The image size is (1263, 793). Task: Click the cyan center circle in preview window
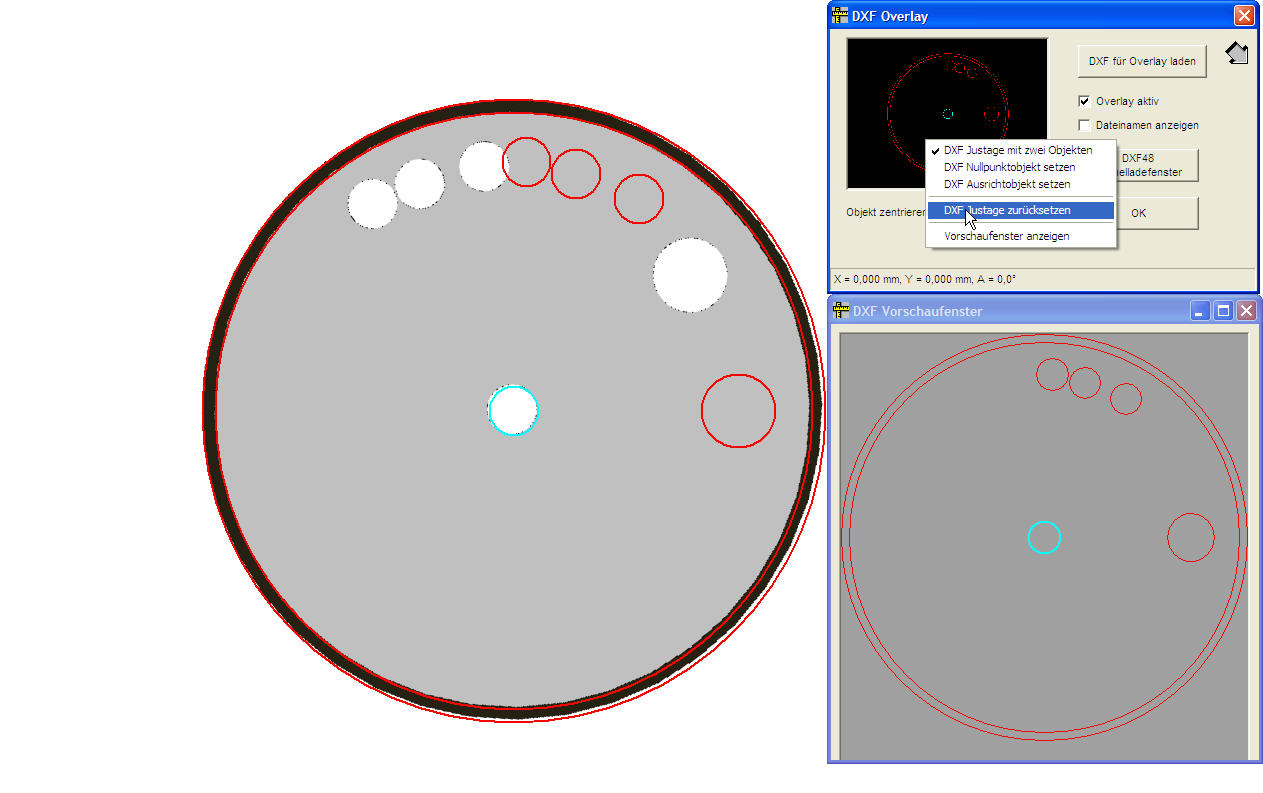(1044, 537)
